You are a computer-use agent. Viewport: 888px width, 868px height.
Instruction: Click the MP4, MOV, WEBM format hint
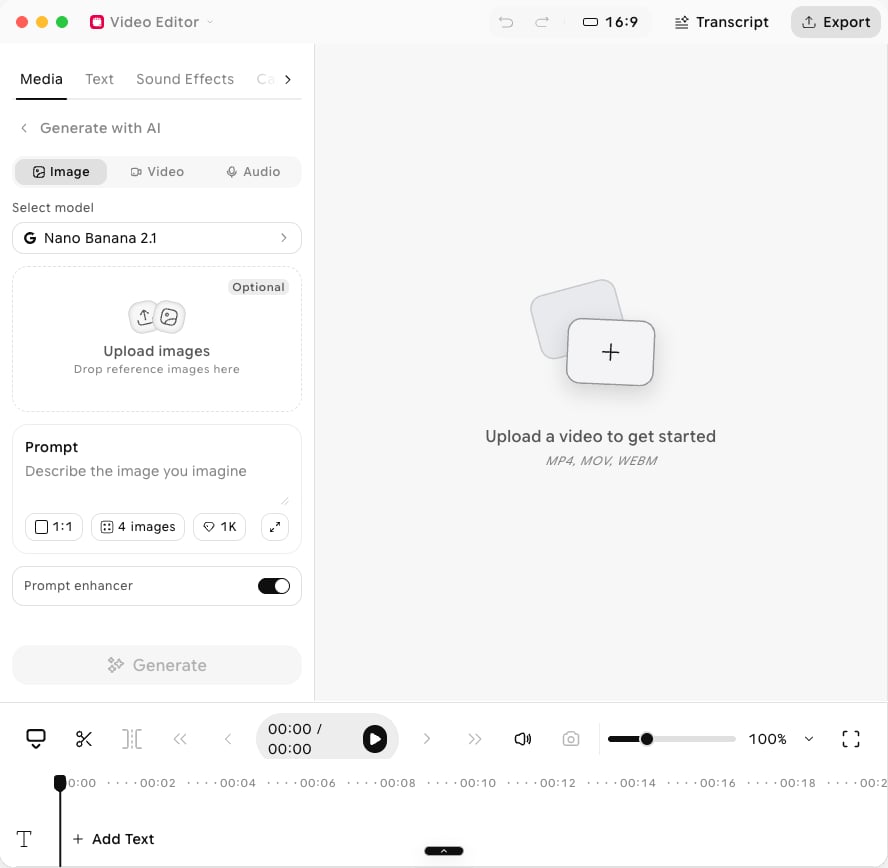tap(601, 461)
